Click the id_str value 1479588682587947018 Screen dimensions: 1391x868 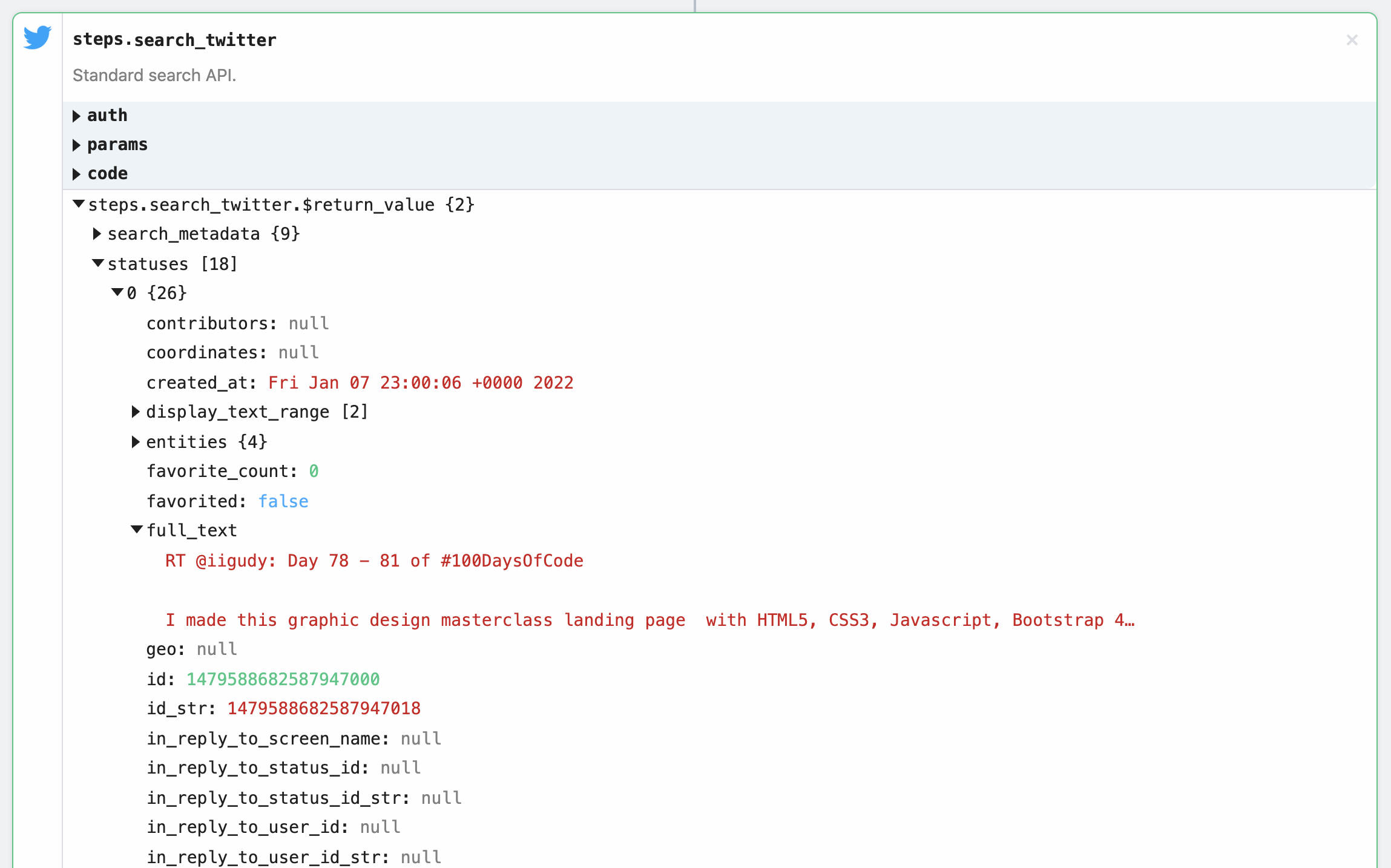click(324, 708)
